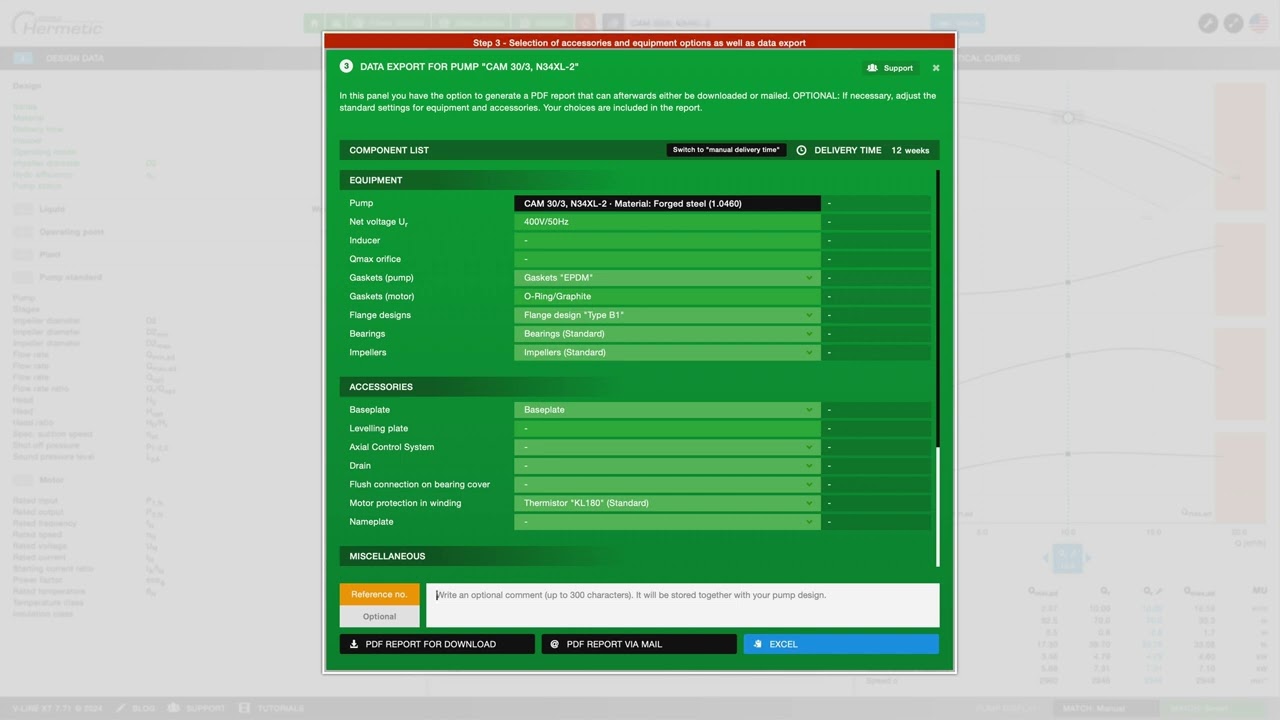Click the Qmax orifice value field
Viewport: 1280px width, 720px height.
(667, 259)
